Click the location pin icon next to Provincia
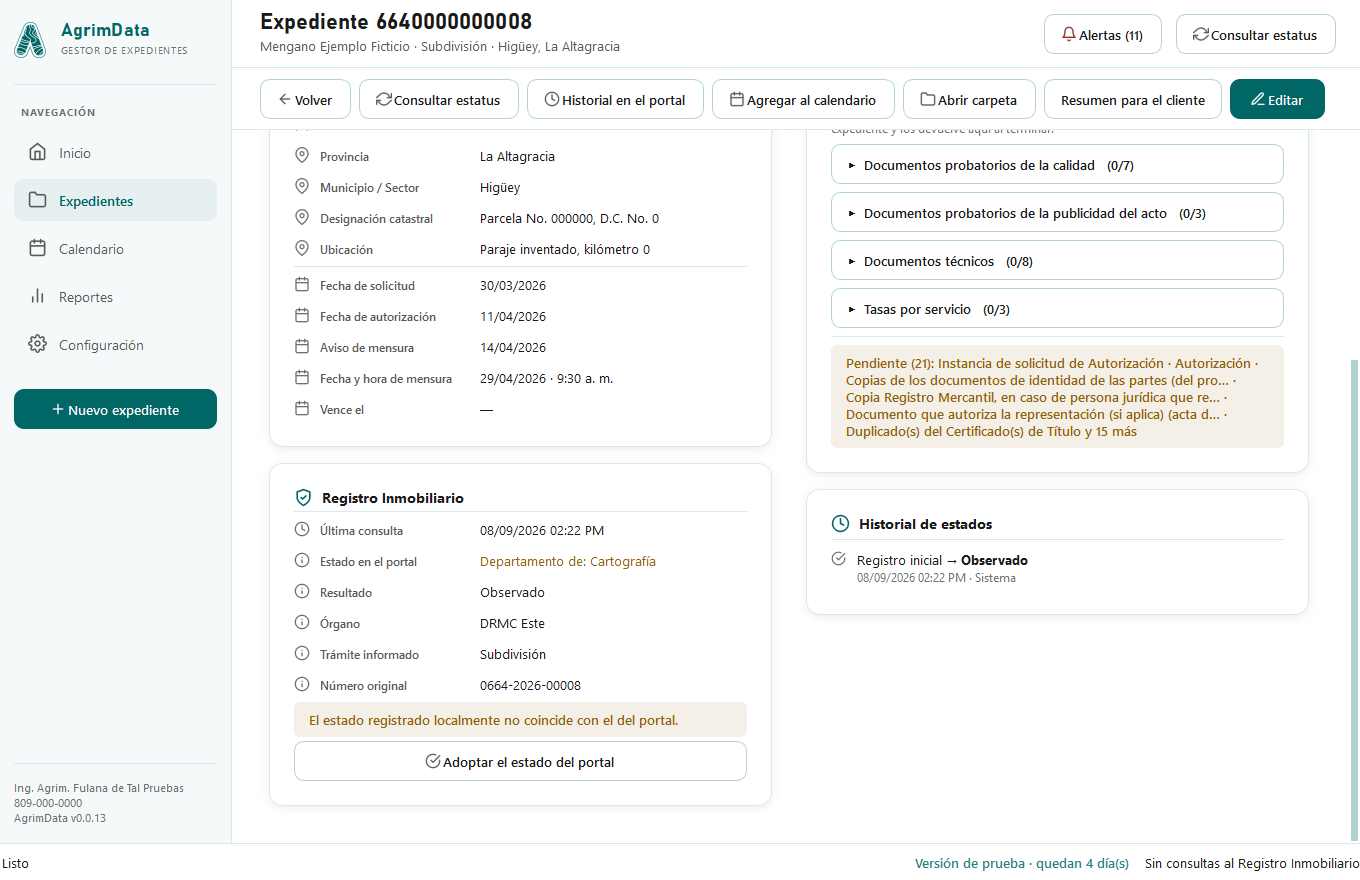This screenshot has width=1360, height=880. coord(302,157)
